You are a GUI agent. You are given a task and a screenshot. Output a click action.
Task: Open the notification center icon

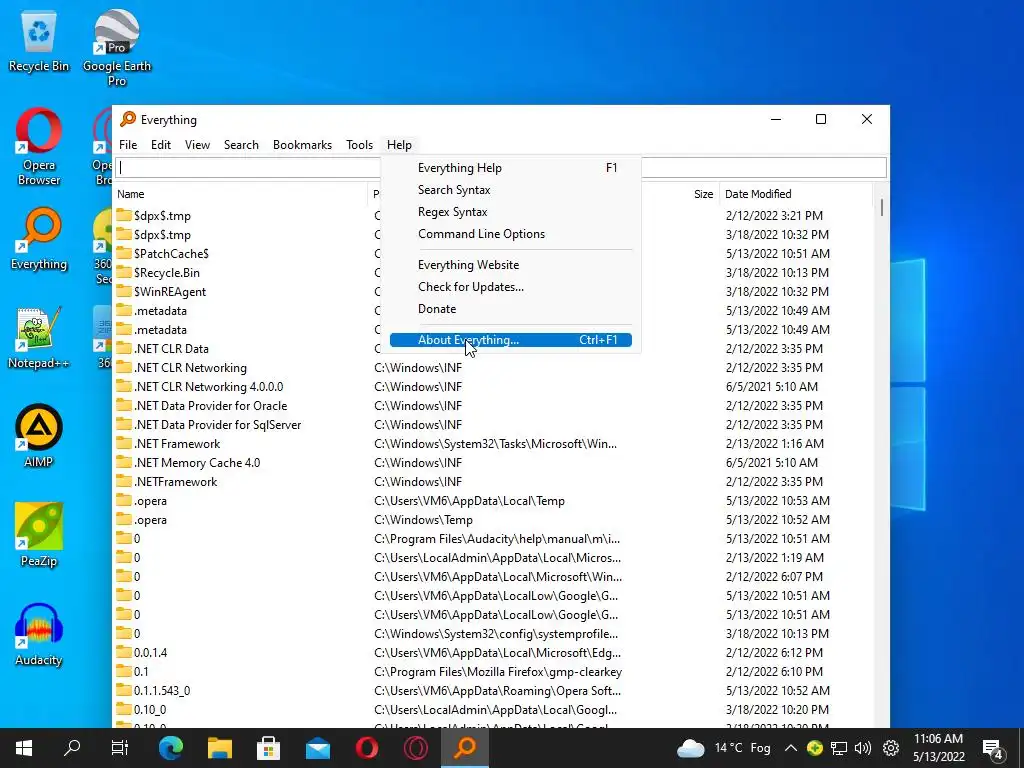coord(993,748)
